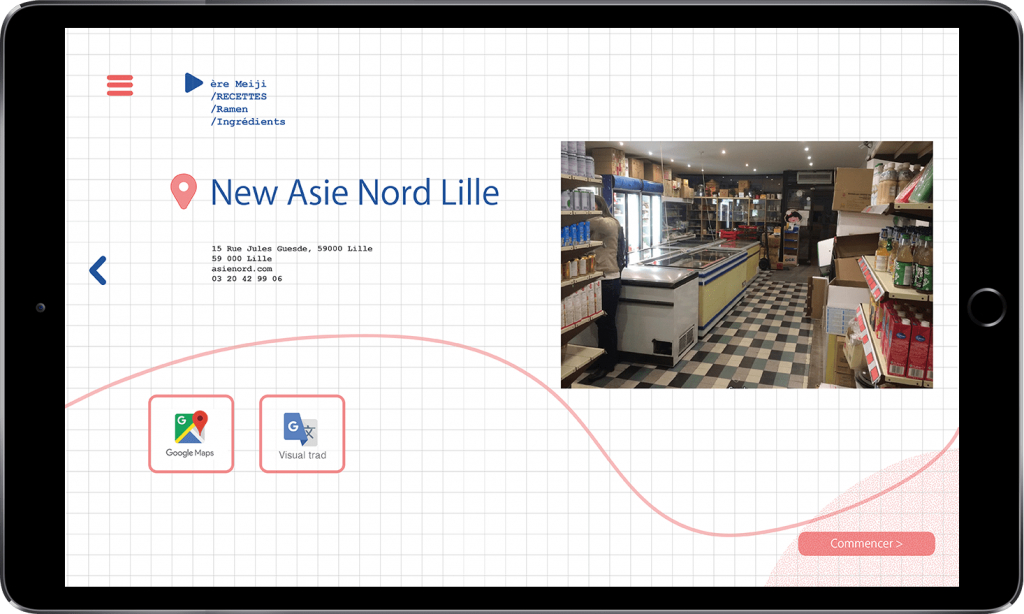Click the pink location pin icon
Viewport: 1024px width, 614px height.
click(x=184, y=191)
